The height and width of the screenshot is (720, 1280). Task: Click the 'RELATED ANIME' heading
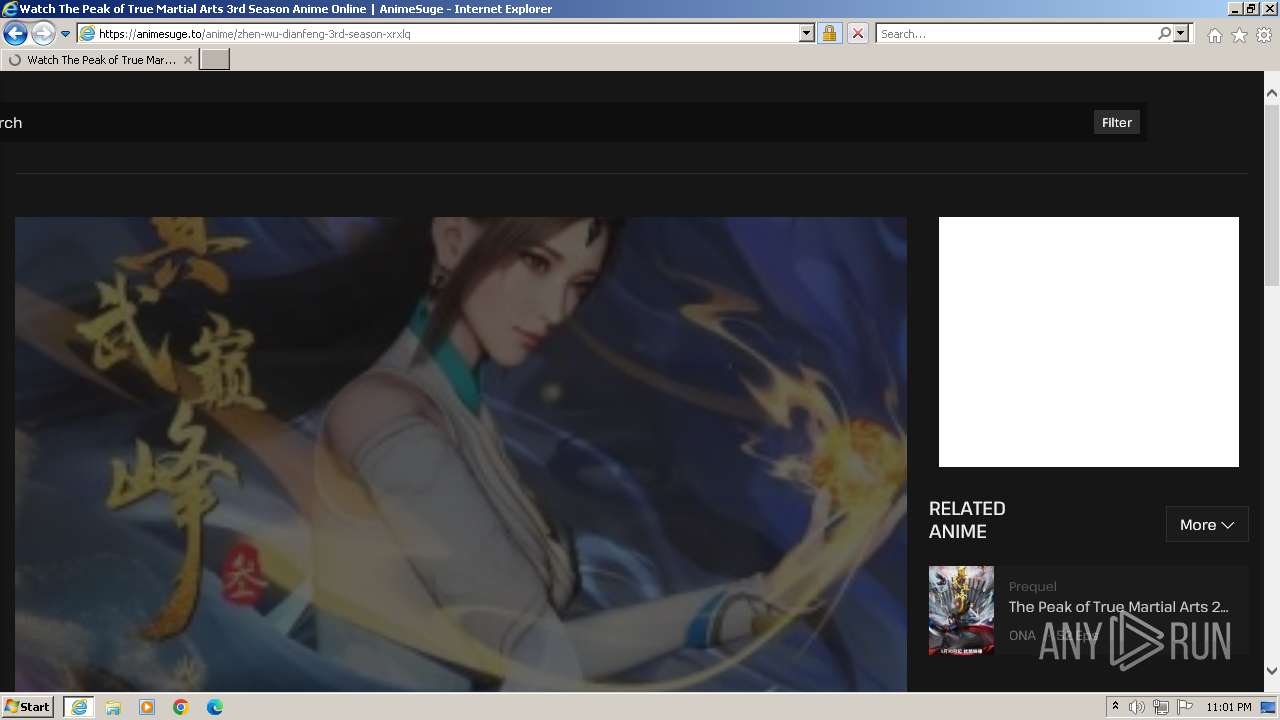coord(967,520)
